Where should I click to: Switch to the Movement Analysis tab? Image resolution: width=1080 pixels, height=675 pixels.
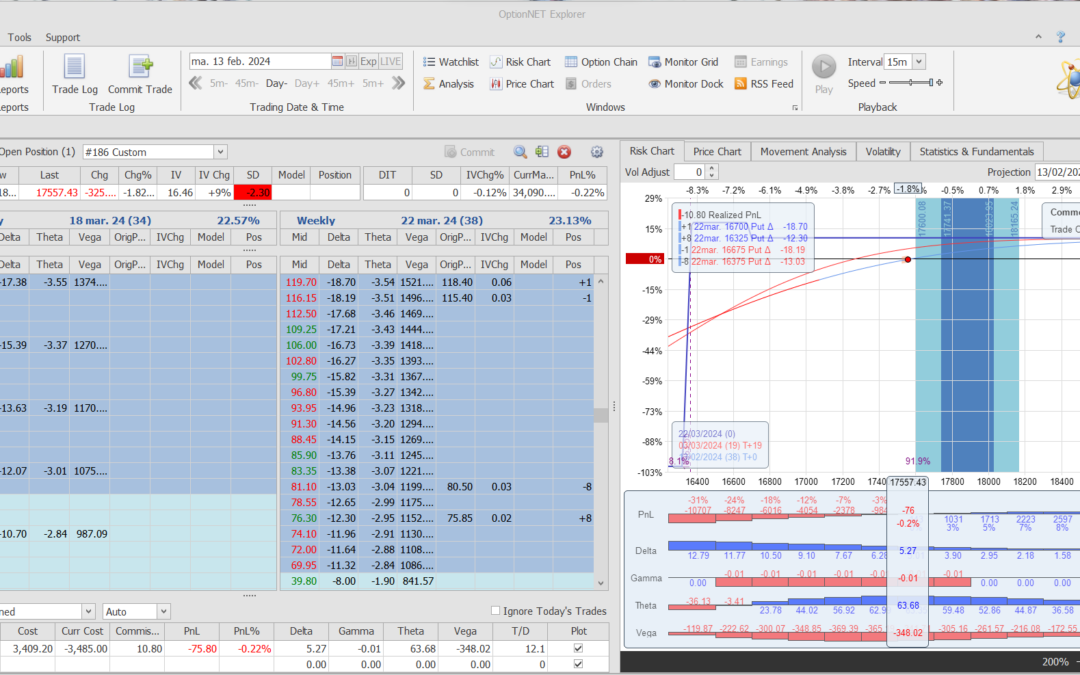[803, 151]
